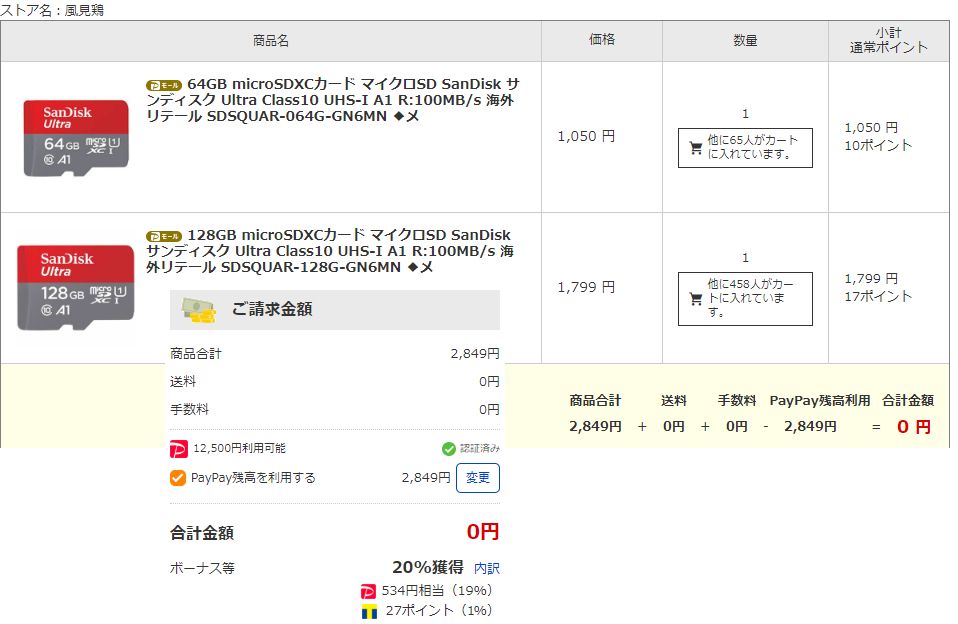Image resolution: width=958 pixels, height=624 pixels.
Task: Click the PayPay Mall badge on 128GB item
Action: pos(164,236)
